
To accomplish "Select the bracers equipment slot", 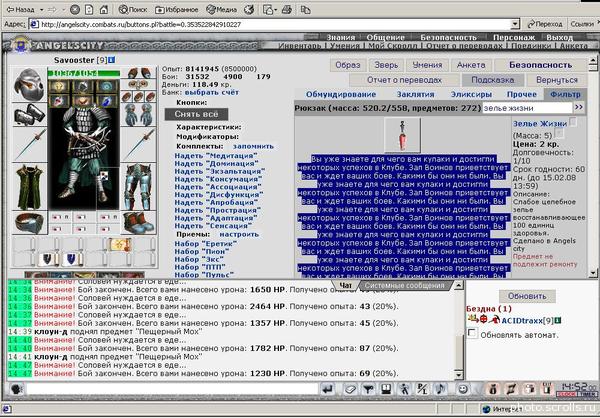I will coord(29,114).
